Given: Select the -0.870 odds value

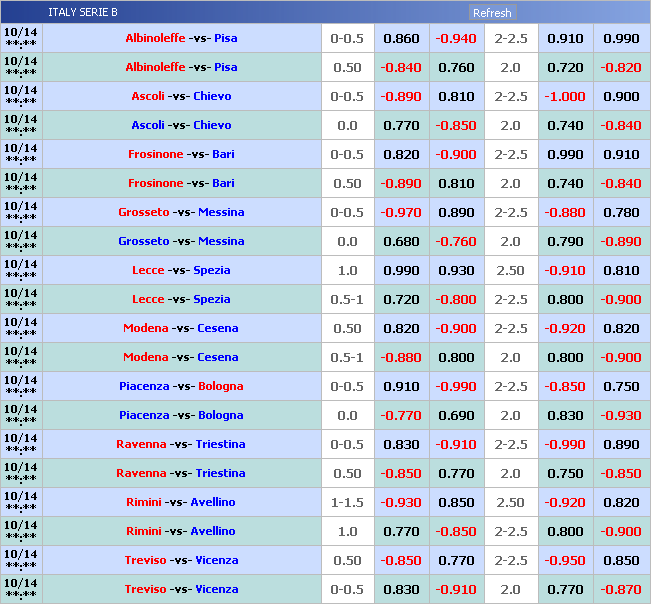Looking at the screenshot, I should click(620, 589).
